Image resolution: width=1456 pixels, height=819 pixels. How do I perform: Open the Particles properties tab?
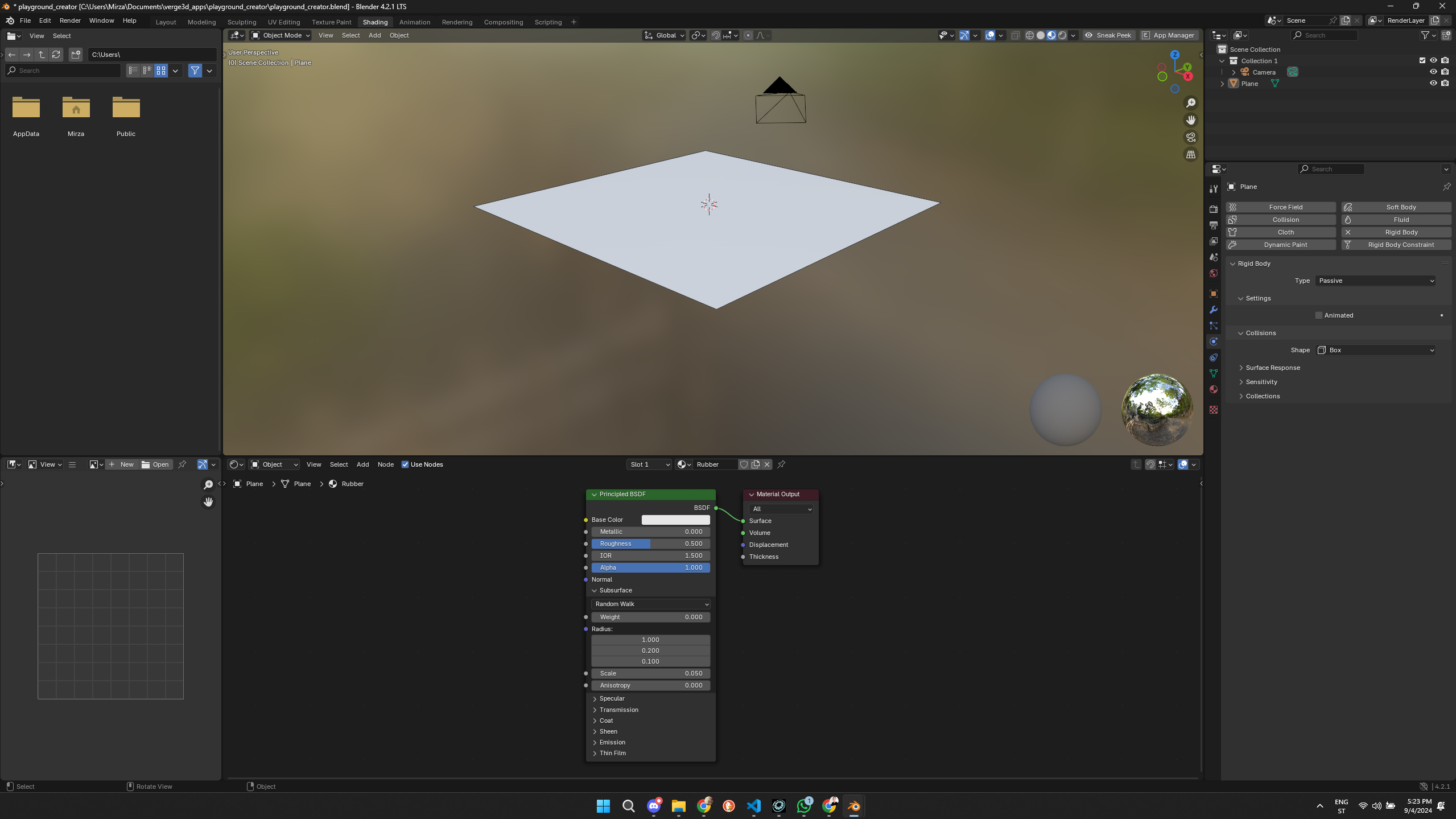click(1214, 326)
